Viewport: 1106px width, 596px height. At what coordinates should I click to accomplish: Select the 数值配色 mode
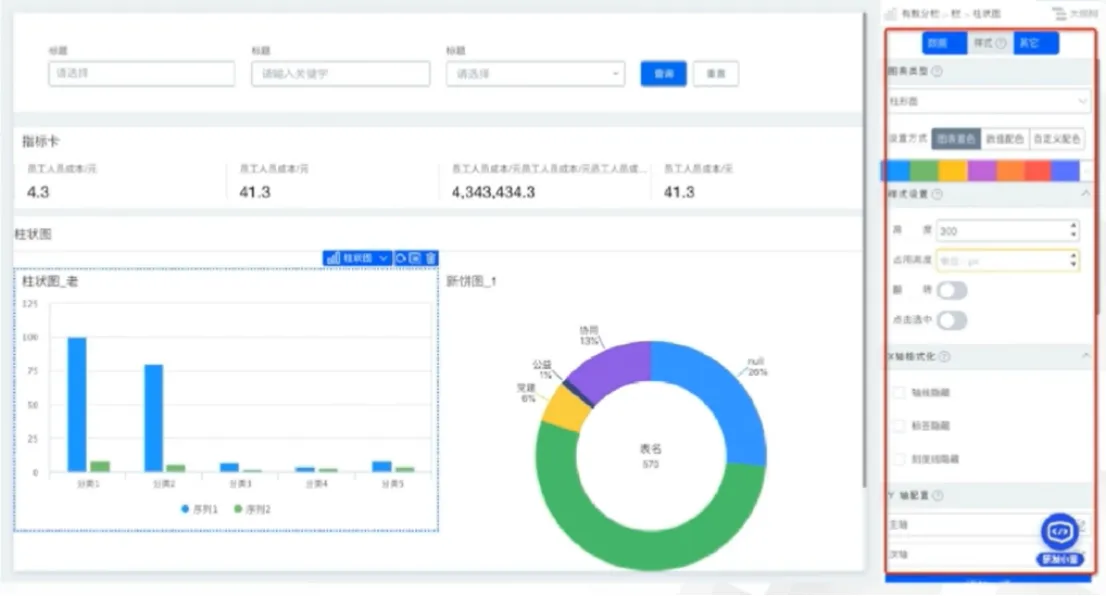pyautogui.click(x=1005, y=139)
